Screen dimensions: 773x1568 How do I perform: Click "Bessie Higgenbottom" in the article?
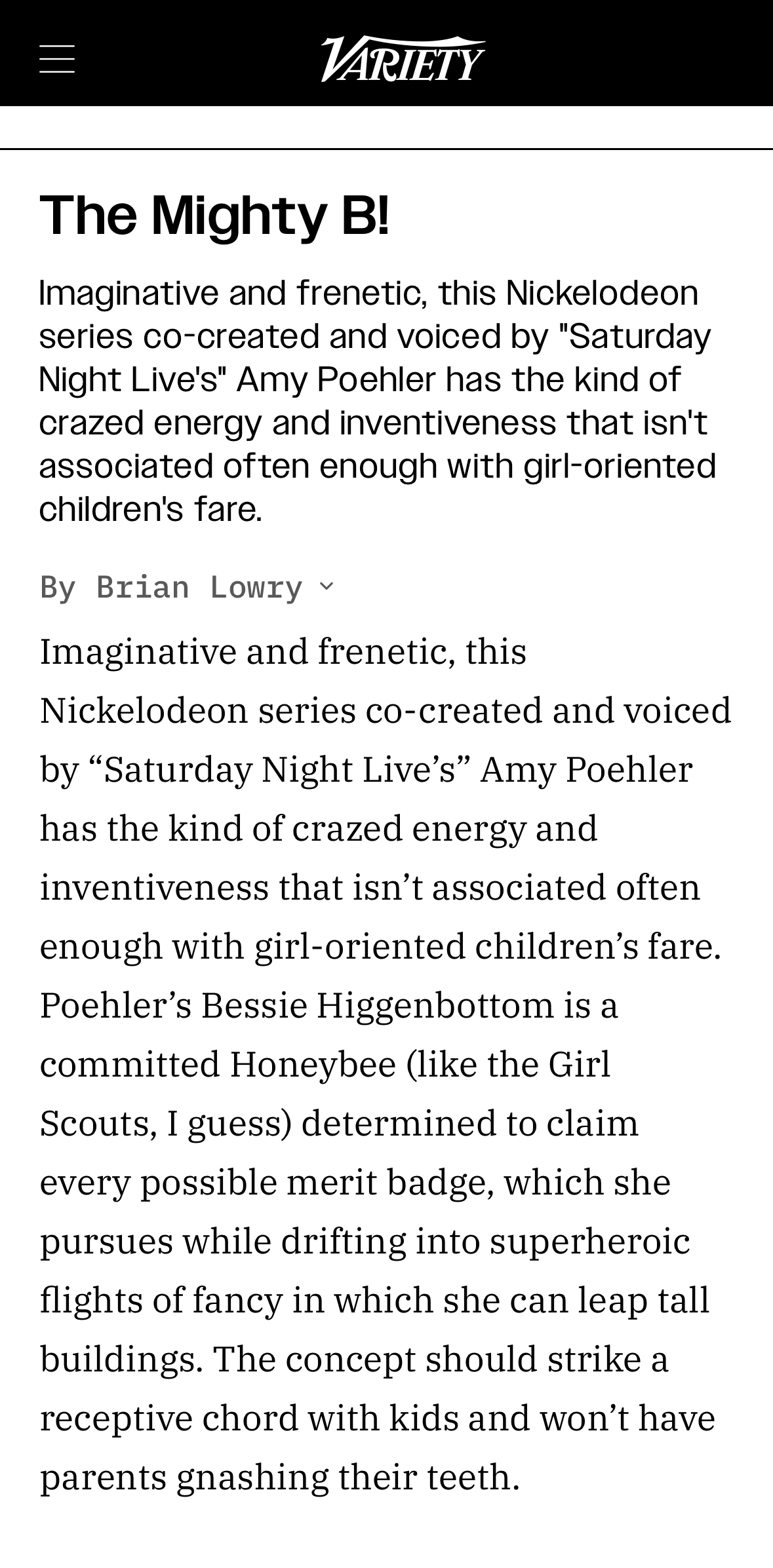377,1005
